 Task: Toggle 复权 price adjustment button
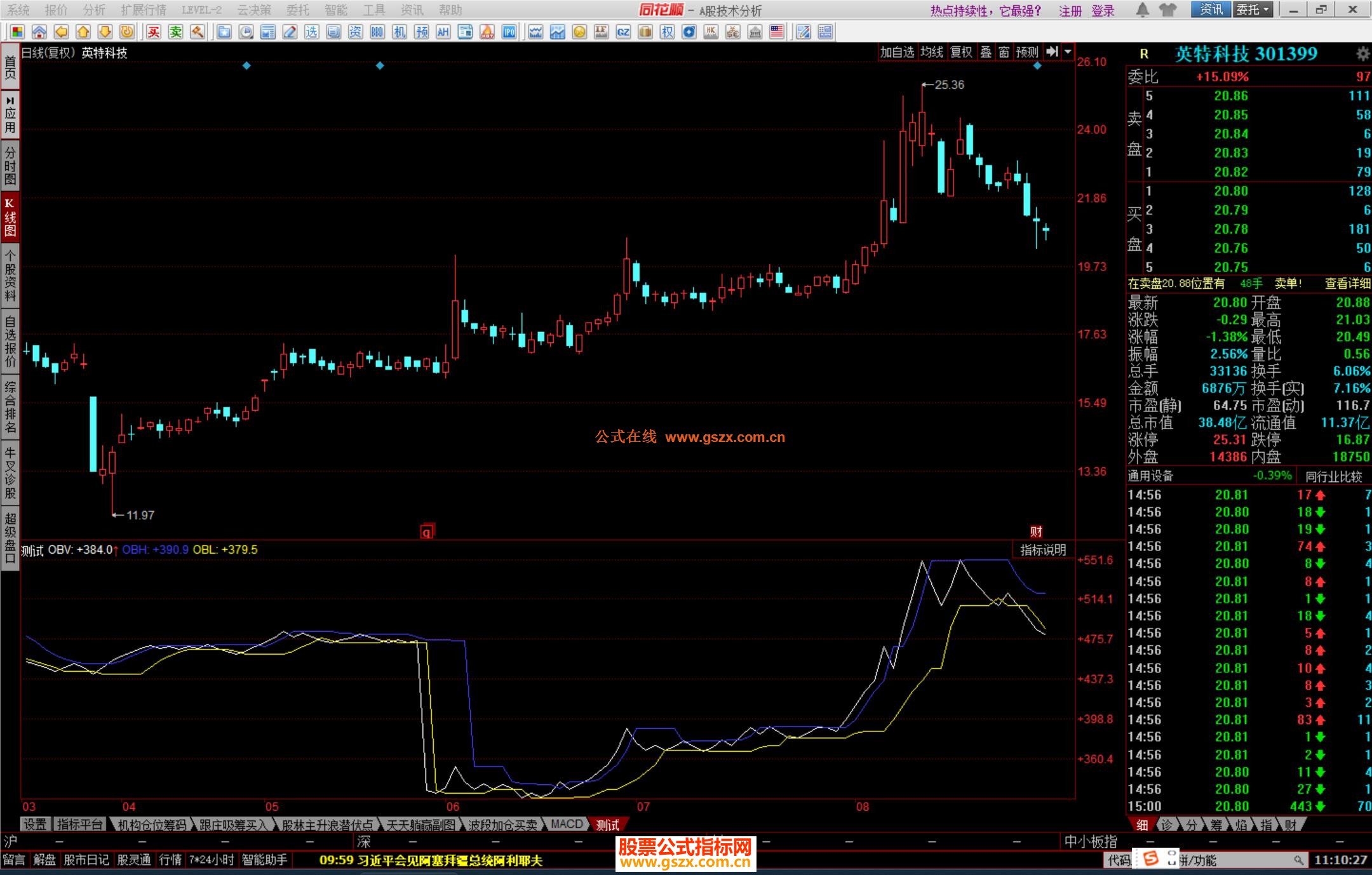coord(961,52)
